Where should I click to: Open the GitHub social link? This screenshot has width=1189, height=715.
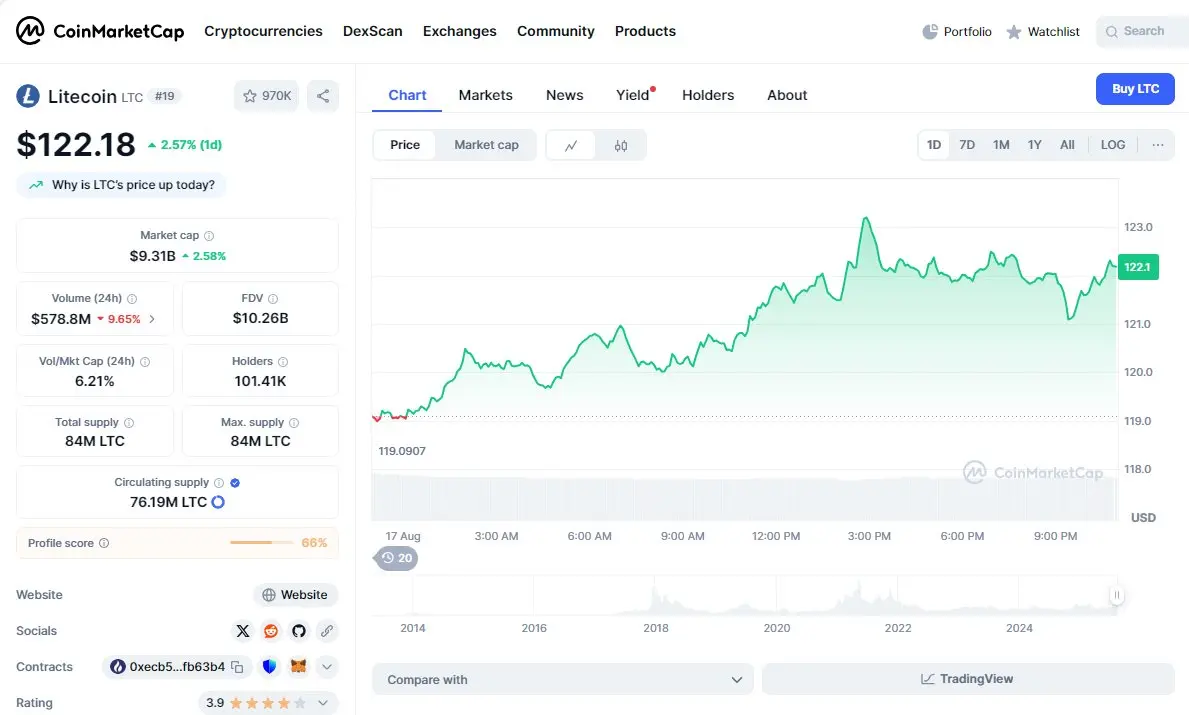coord(299,631)
